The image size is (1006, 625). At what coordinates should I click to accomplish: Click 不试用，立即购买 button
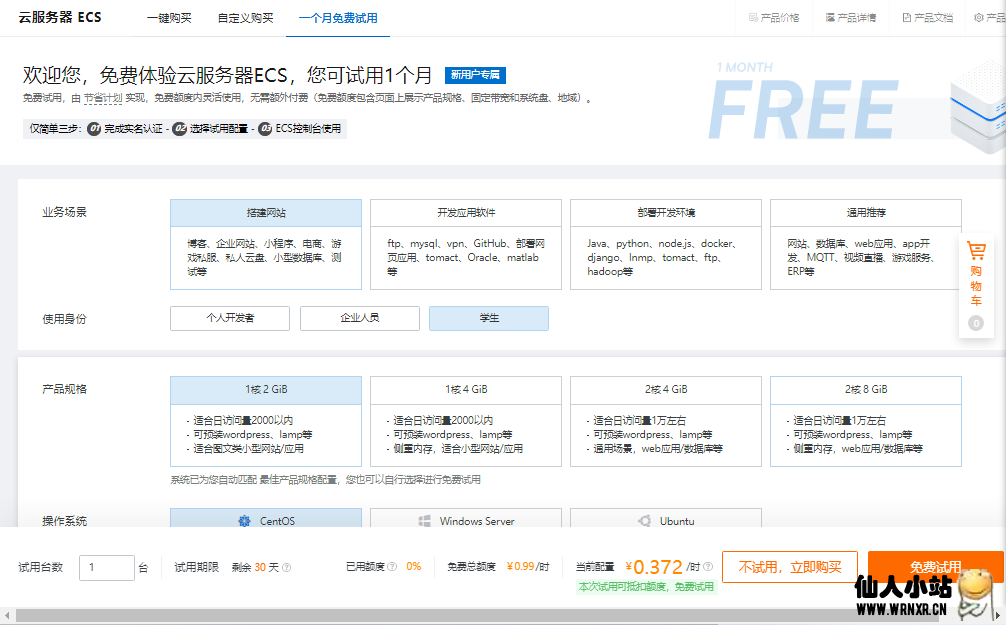tap(790, 567)
